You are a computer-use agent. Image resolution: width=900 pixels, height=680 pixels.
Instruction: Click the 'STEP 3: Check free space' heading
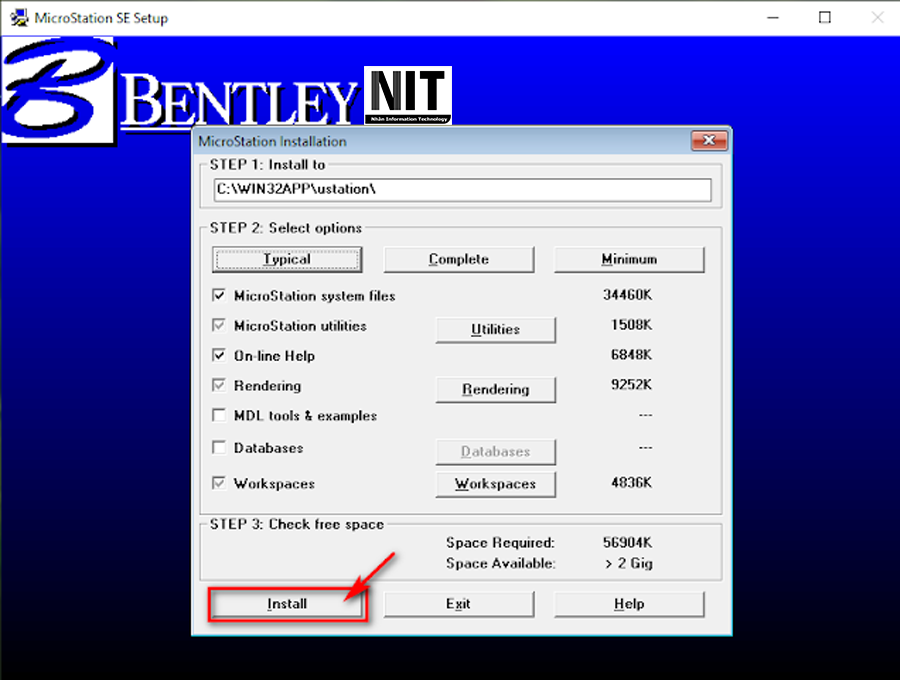[x=297, y=524]
